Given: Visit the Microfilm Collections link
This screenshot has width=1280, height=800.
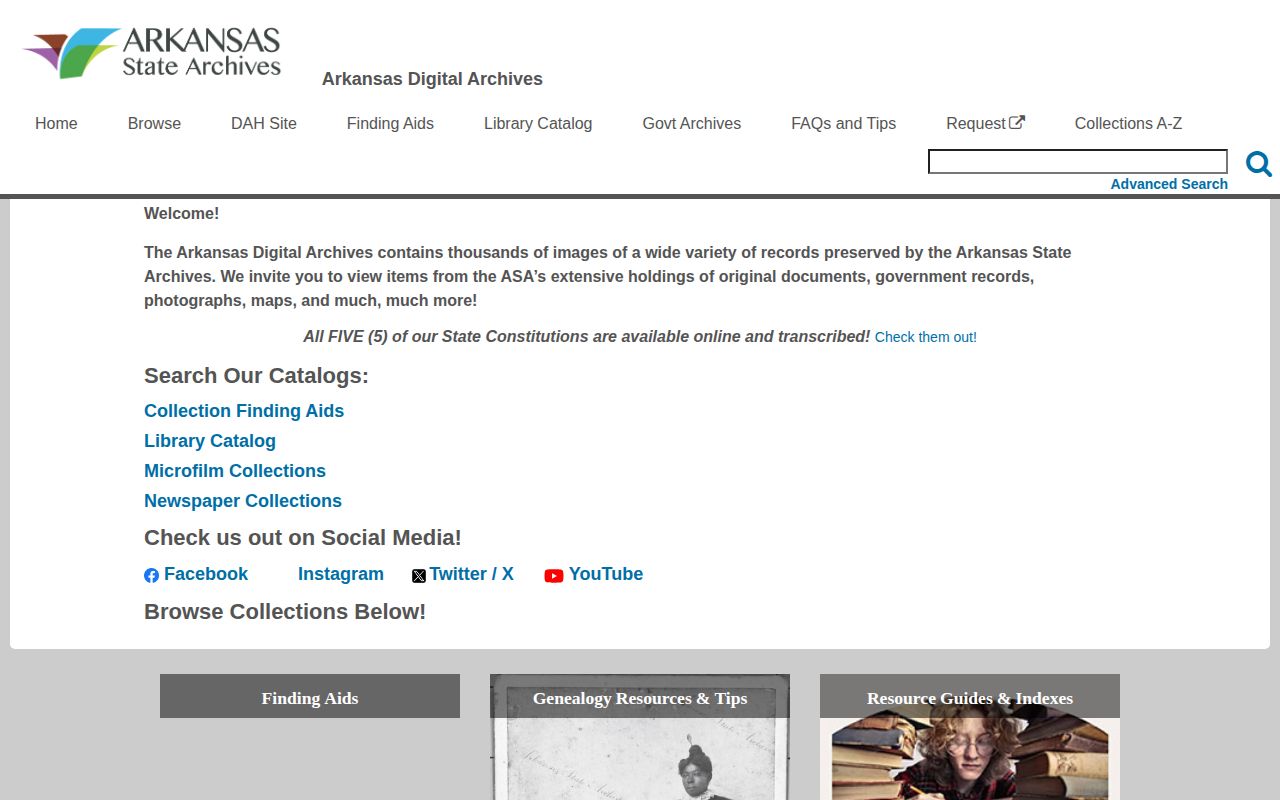Looking at the screenshot, I should tap(235, 471).
